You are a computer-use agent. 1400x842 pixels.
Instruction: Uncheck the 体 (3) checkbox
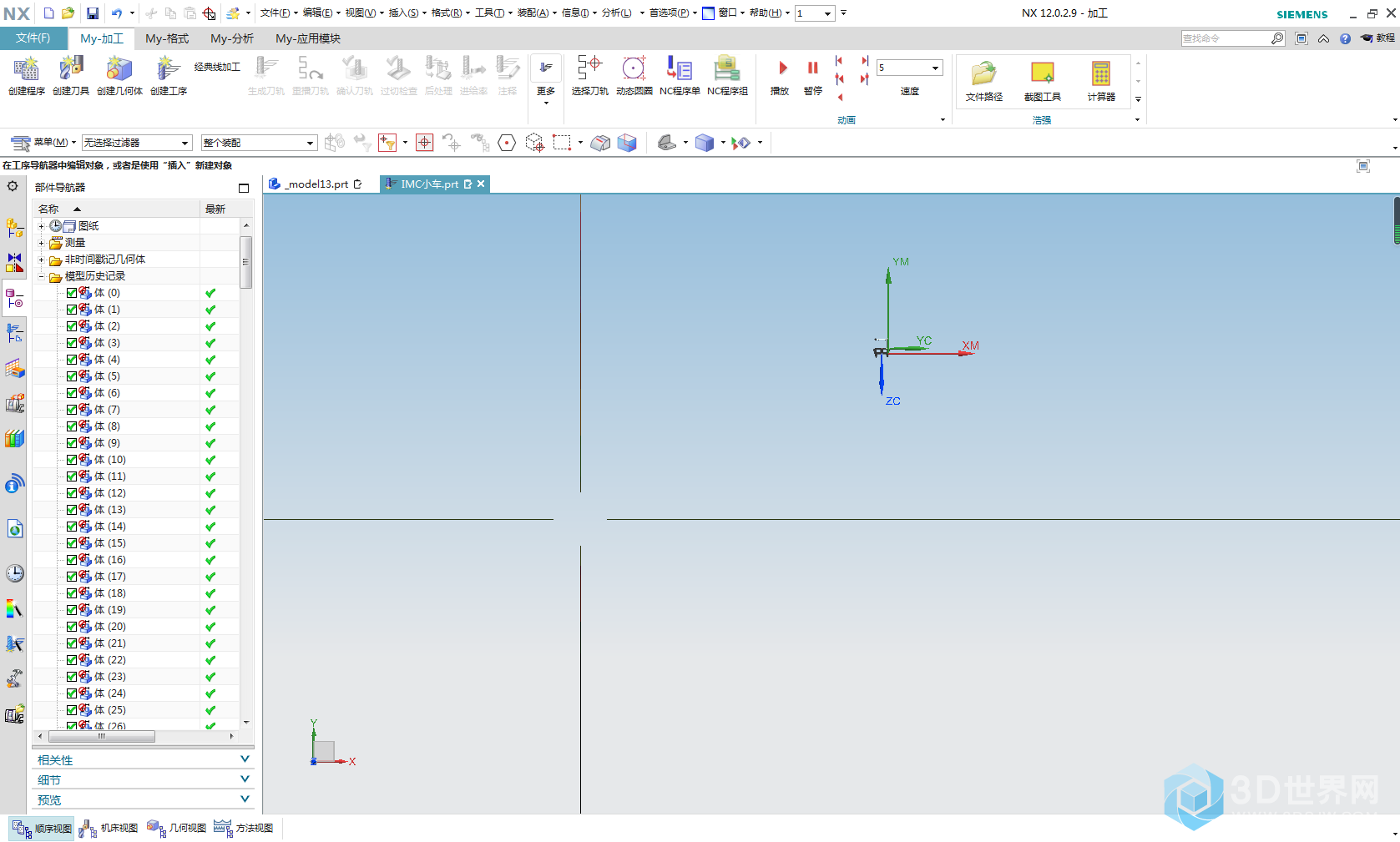click(72, 343)
